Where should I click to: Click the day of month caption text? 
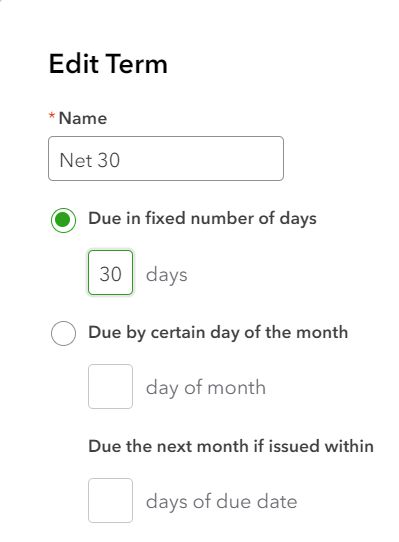pyautogui.click(x=206, y=388)
